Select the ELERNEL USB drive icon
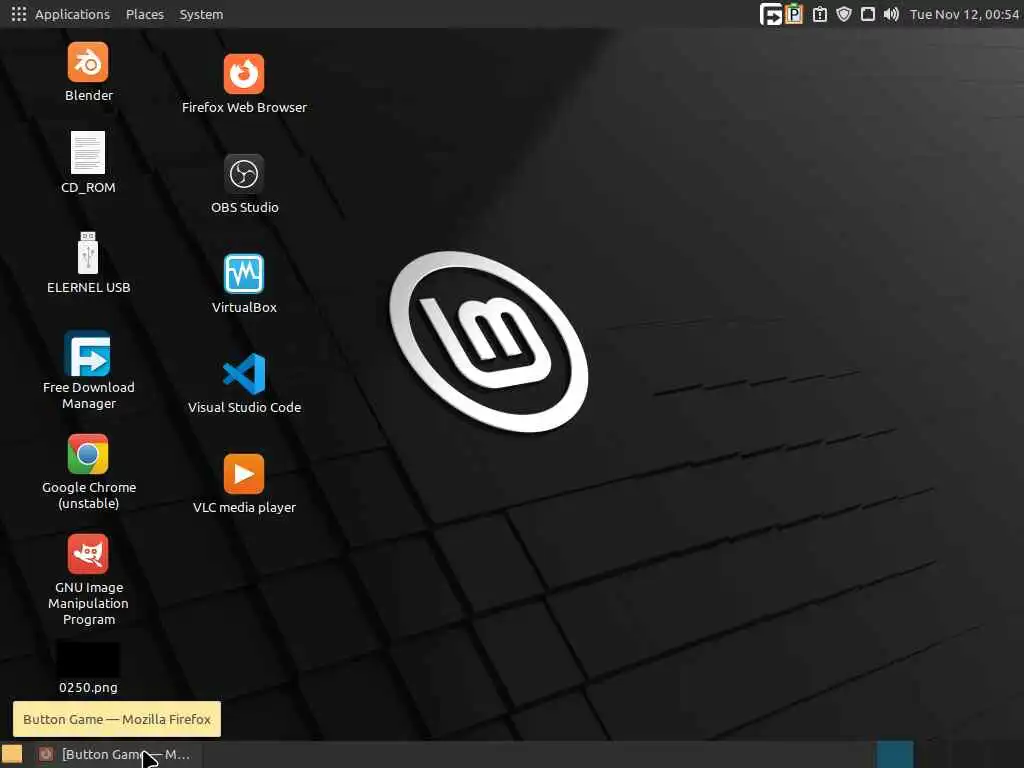Image resolution: width=1024 pixels, height=768 pixels. pyautogui.click(x=88, y=252)
